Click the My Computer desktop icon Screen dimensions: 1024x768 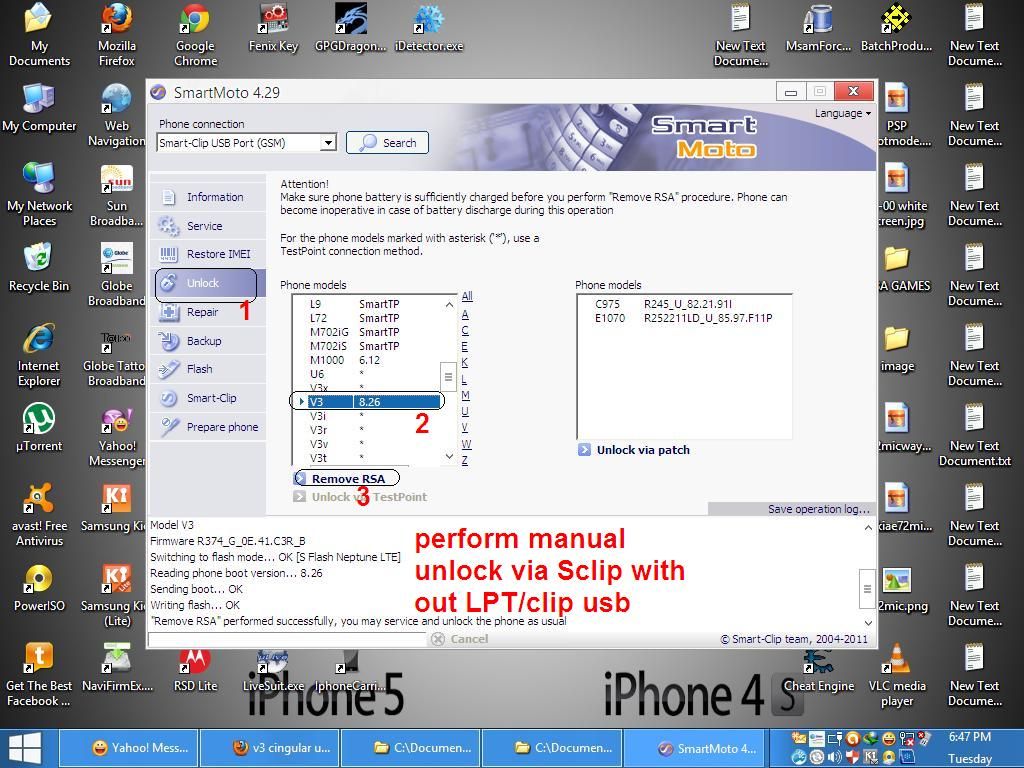coord(39,108)
